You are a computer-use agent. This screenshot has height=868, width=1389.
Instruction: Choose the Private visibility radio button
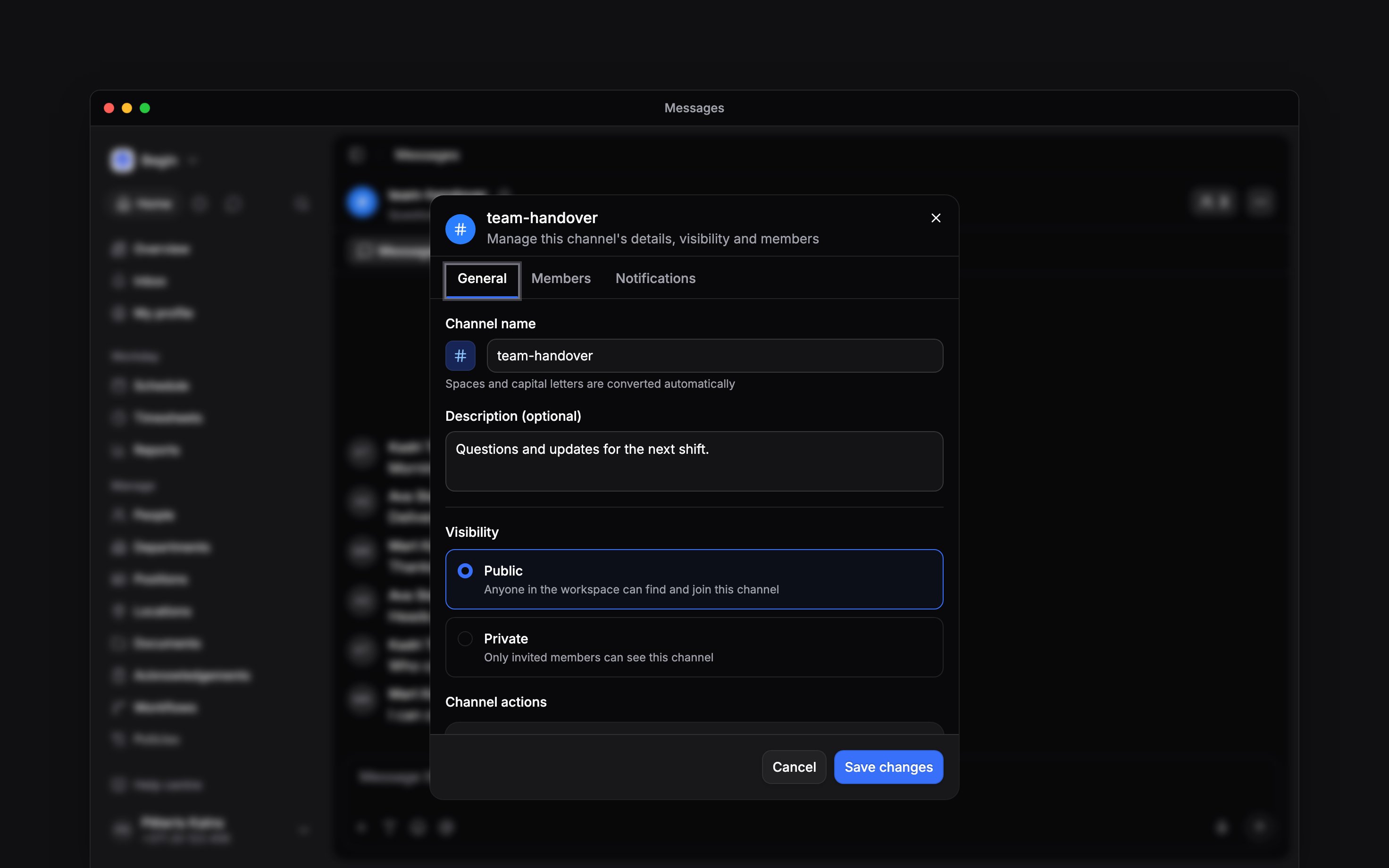click(x=465, y=638)
